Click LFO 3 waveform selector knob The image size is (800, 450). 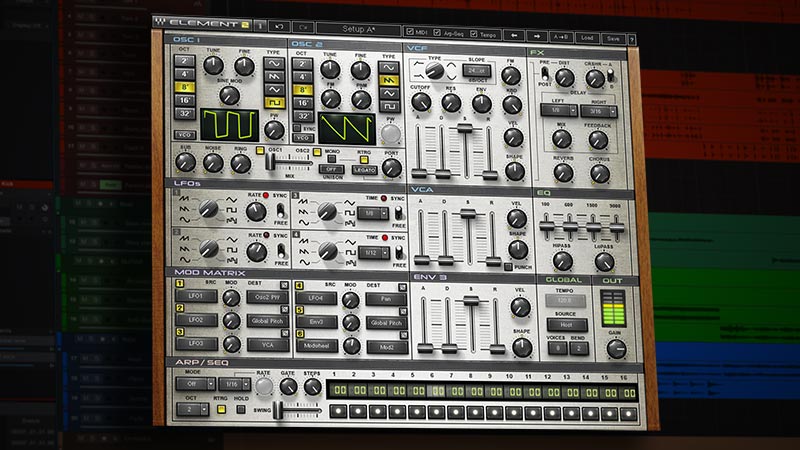pos(327,211)
